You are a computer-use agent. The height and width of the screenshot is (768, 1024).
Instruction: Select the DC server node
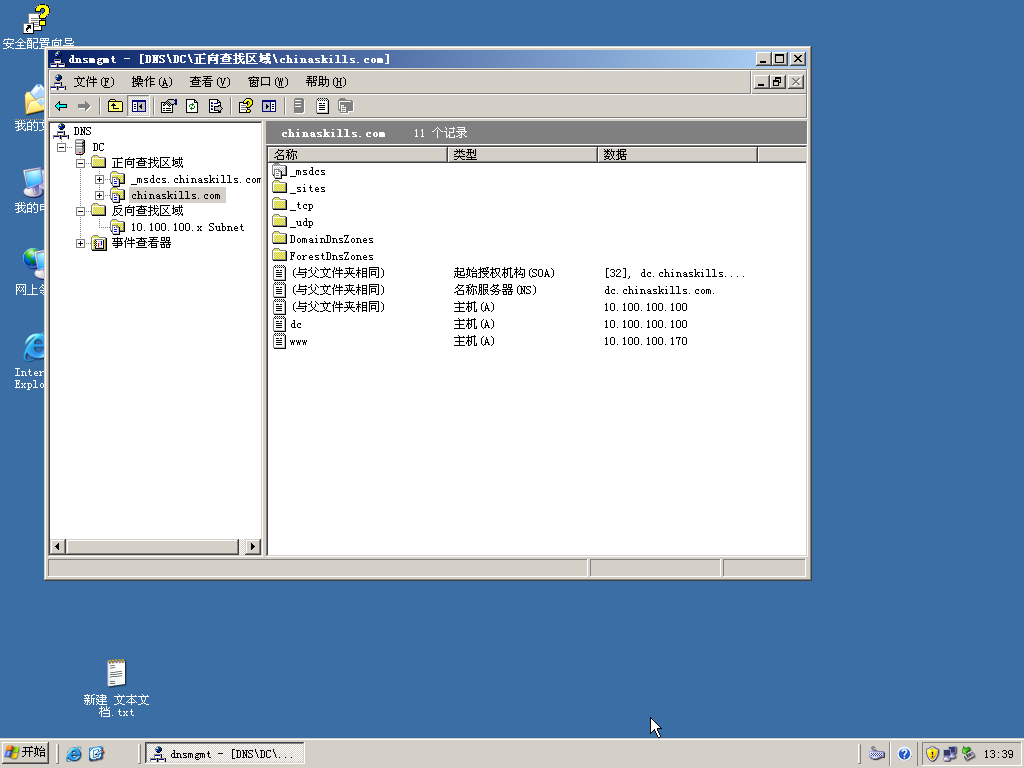(x=98, y=148)
